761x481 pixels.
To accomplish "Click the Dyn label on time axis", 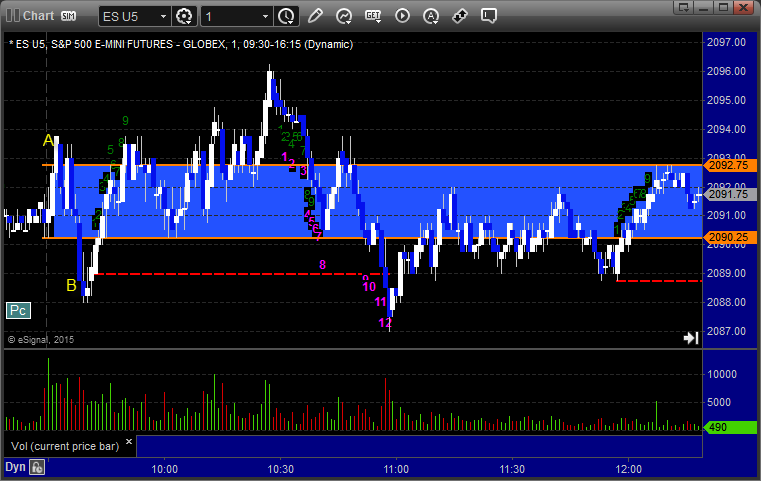I will [x=15, y=467].
